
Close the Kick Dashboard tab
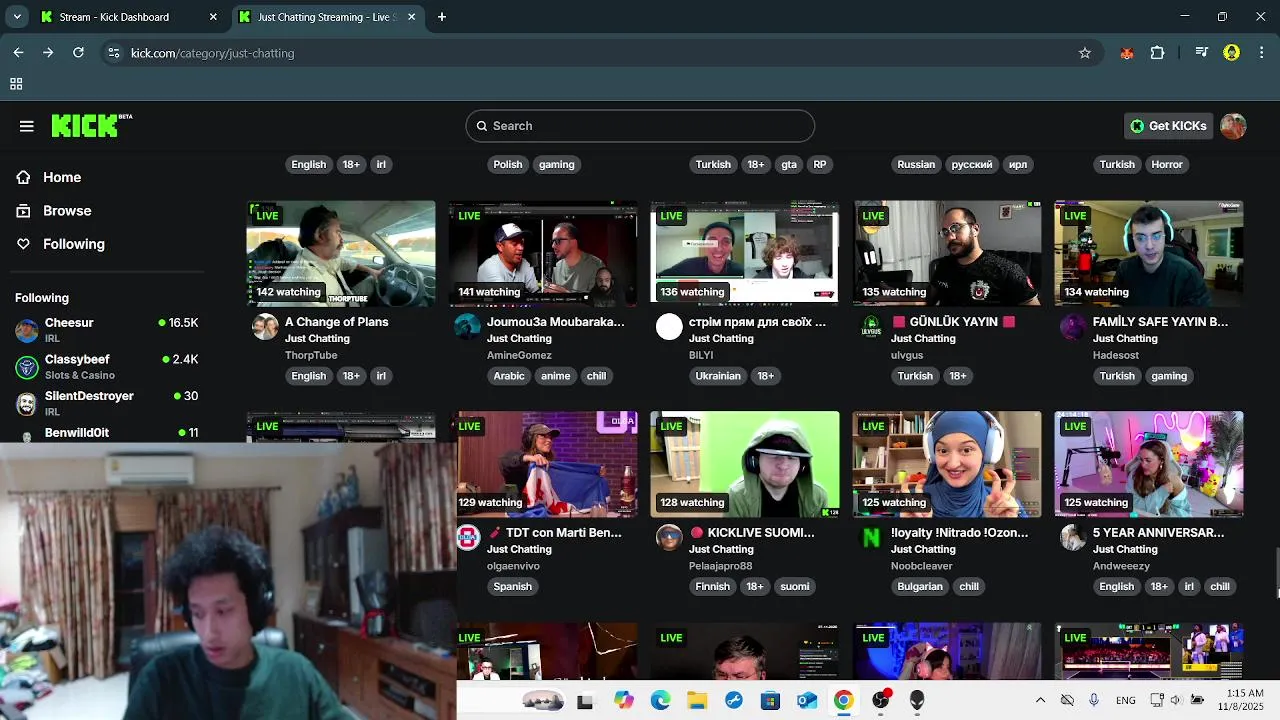(x=213, y=17)
